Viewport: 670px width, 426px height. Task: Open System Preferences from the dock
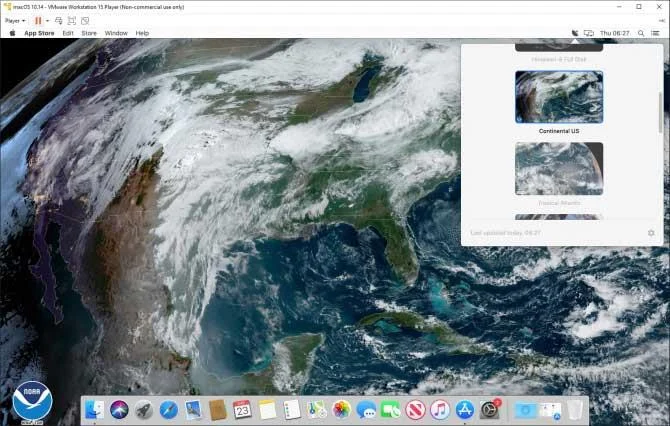(489, 410)
